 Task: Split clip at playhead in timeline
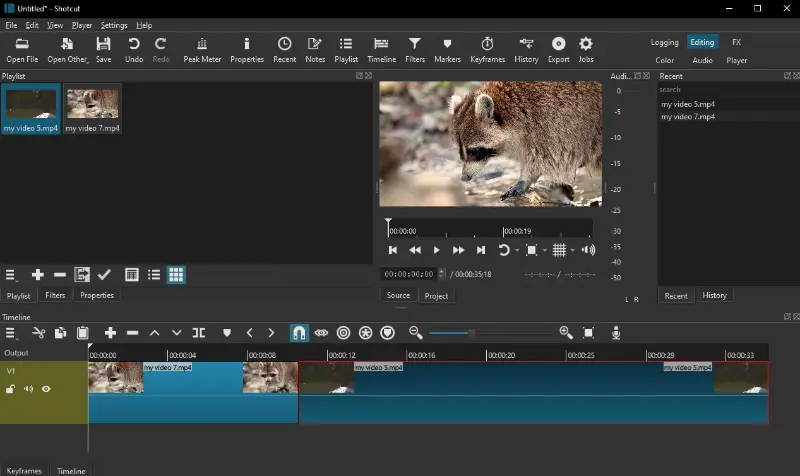click(199, 333)
